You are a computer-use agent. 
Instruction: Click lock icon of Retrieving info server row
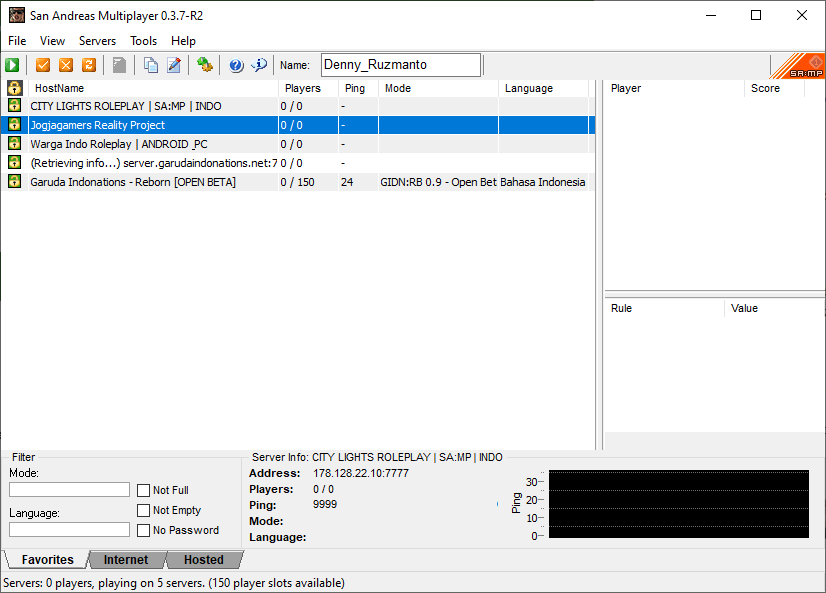14,163
